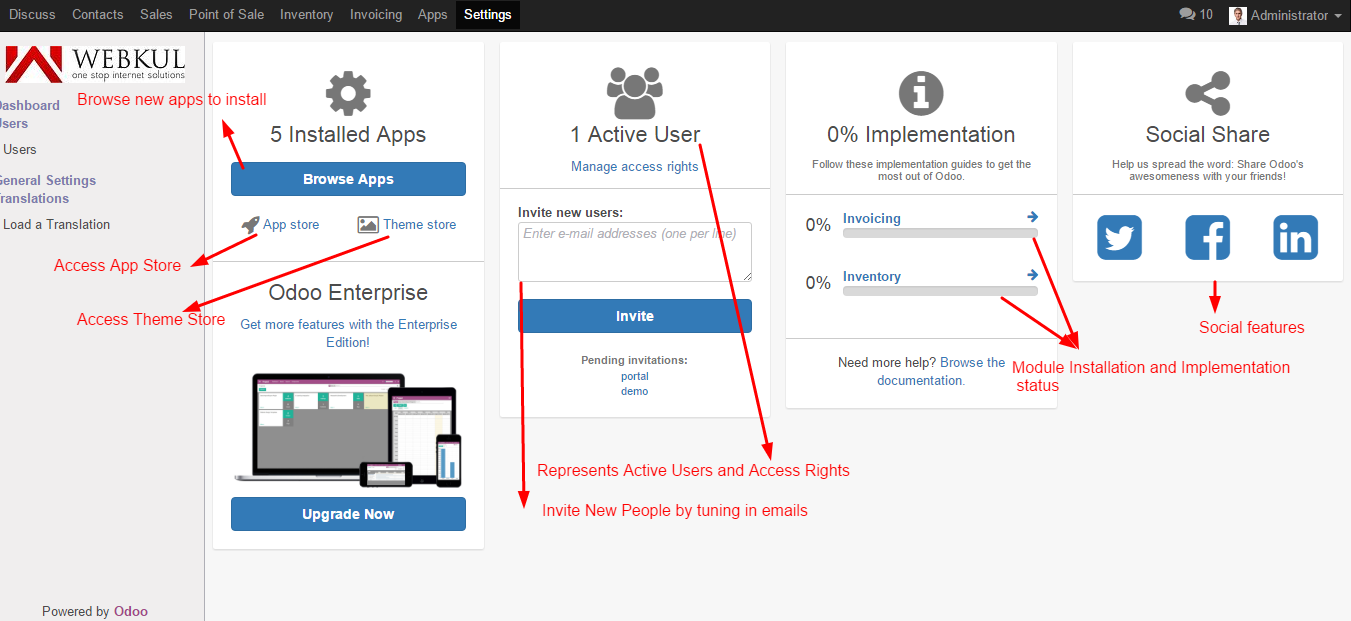1351x621 pixels.
Task: Open the Contacts menu
Action: point(98,15)
